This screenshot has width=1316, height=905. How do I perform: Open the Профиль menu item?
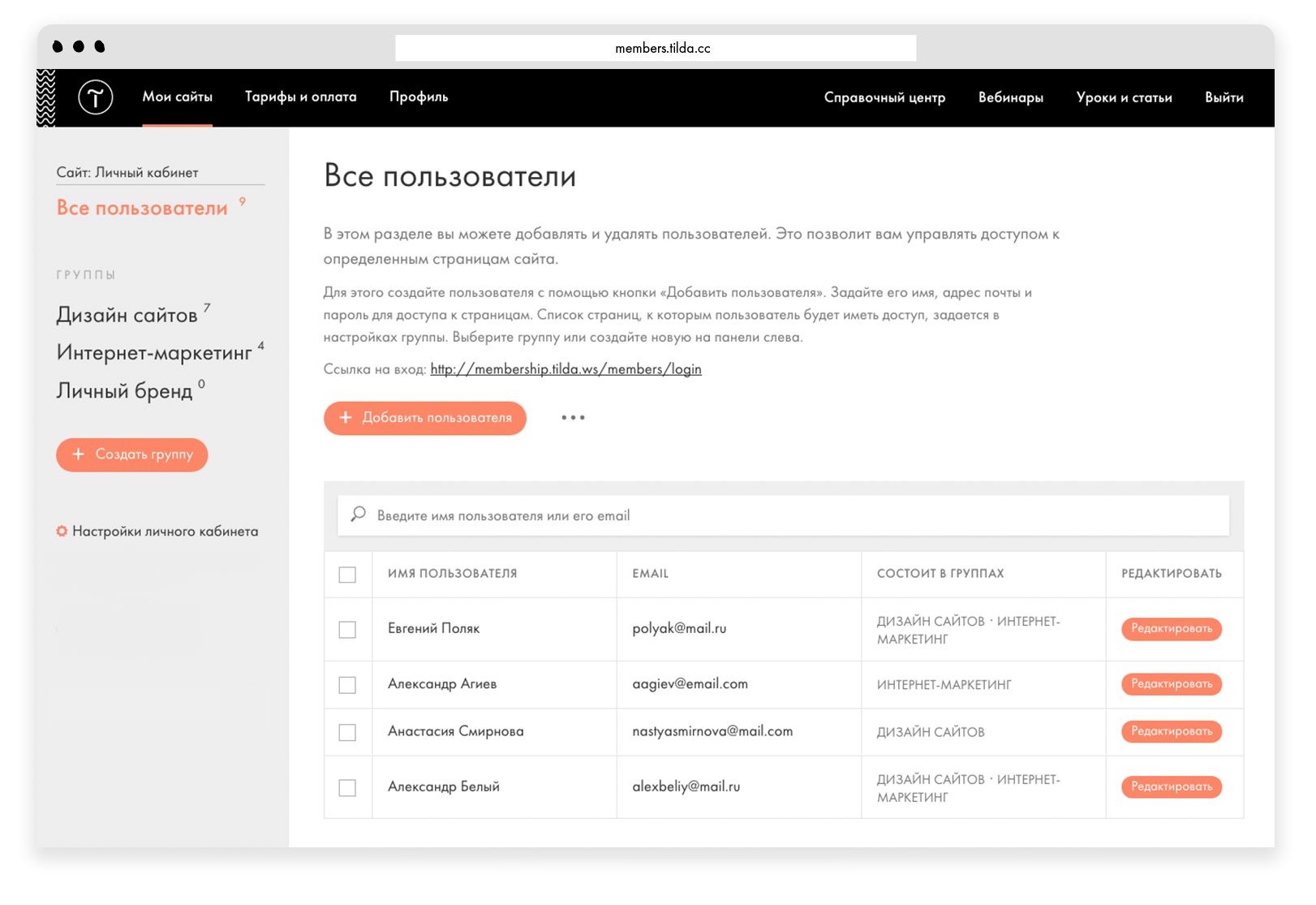pos(418,97)
